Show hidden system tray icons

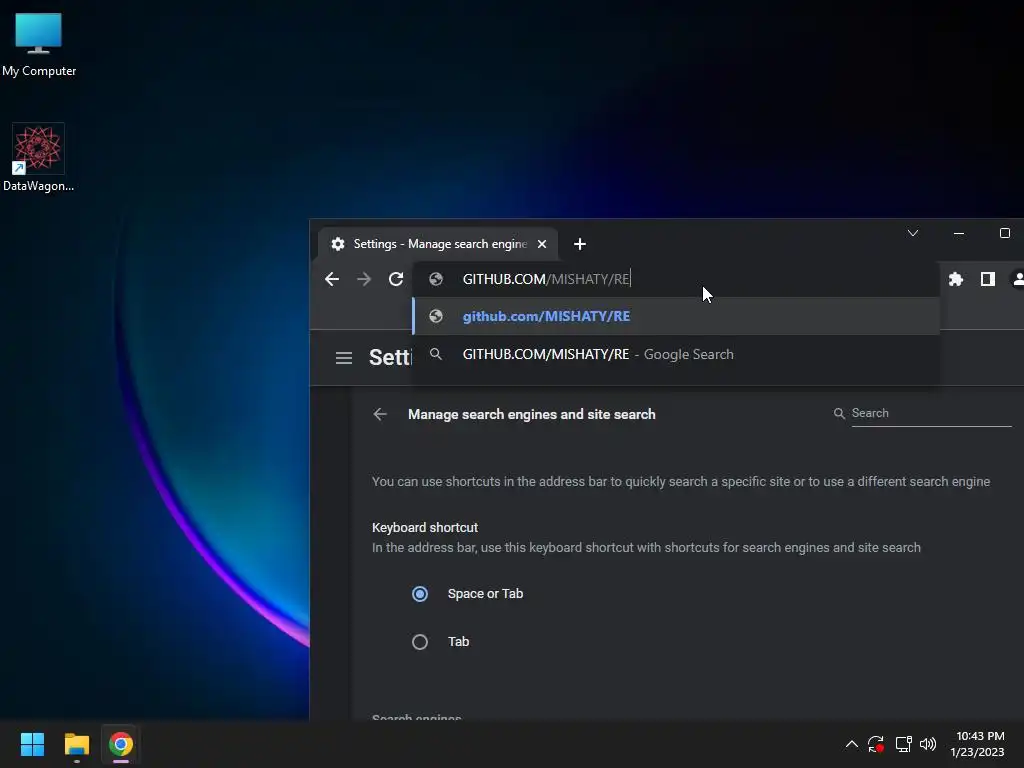click(851, 744)
